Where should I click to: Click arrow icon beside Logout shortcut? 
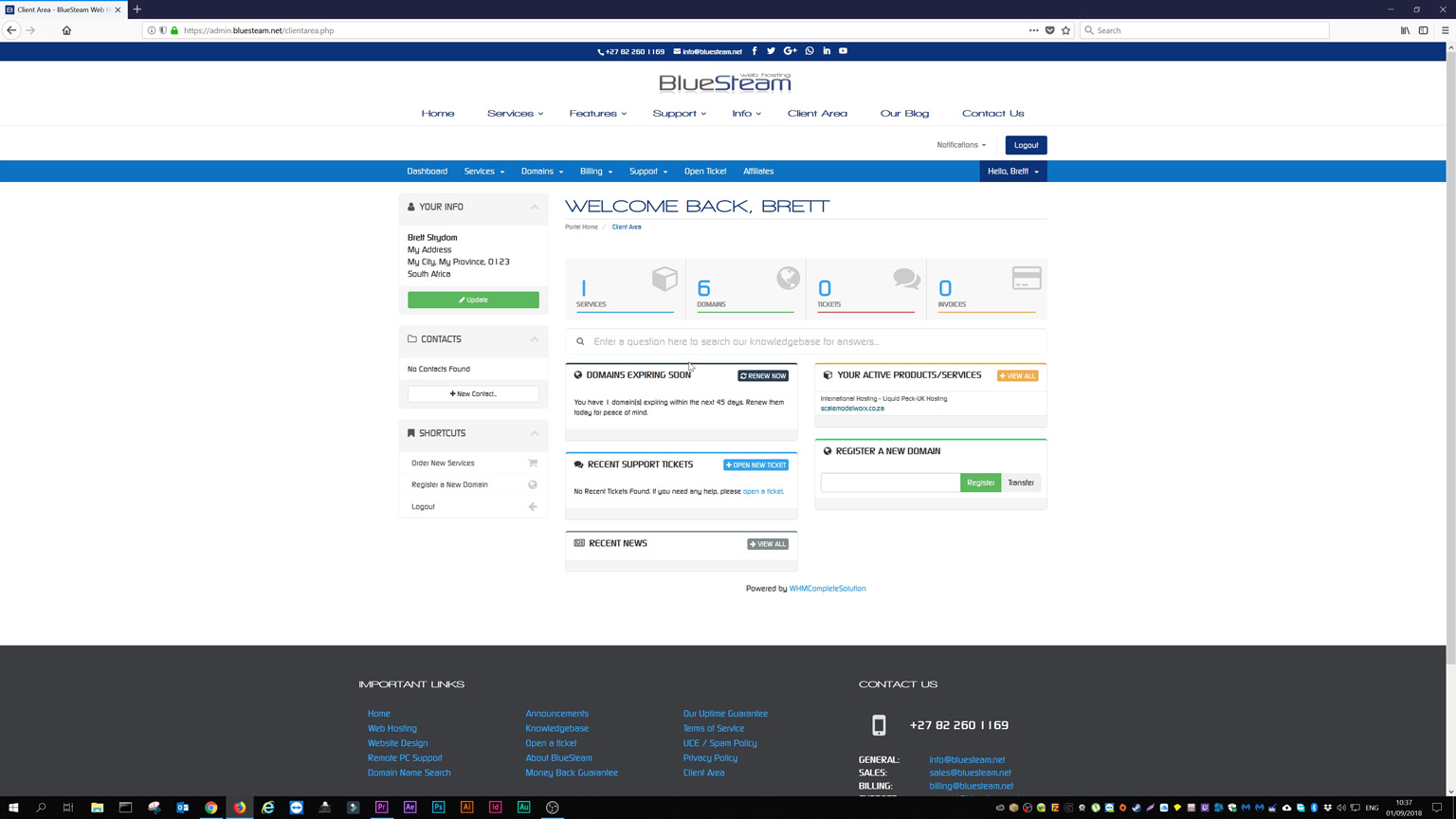[x=533, y=506]
